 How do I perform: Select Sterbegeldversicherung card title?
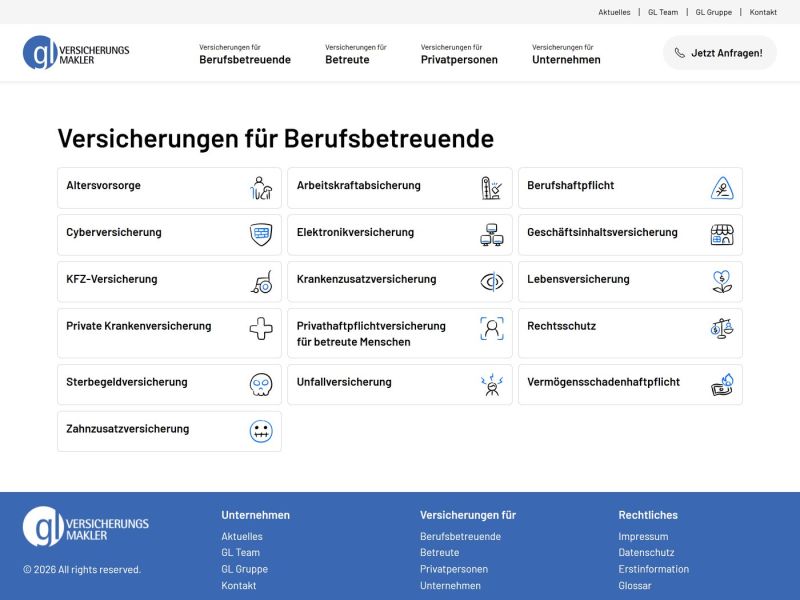pyautogui.click(x=127, y=383)
